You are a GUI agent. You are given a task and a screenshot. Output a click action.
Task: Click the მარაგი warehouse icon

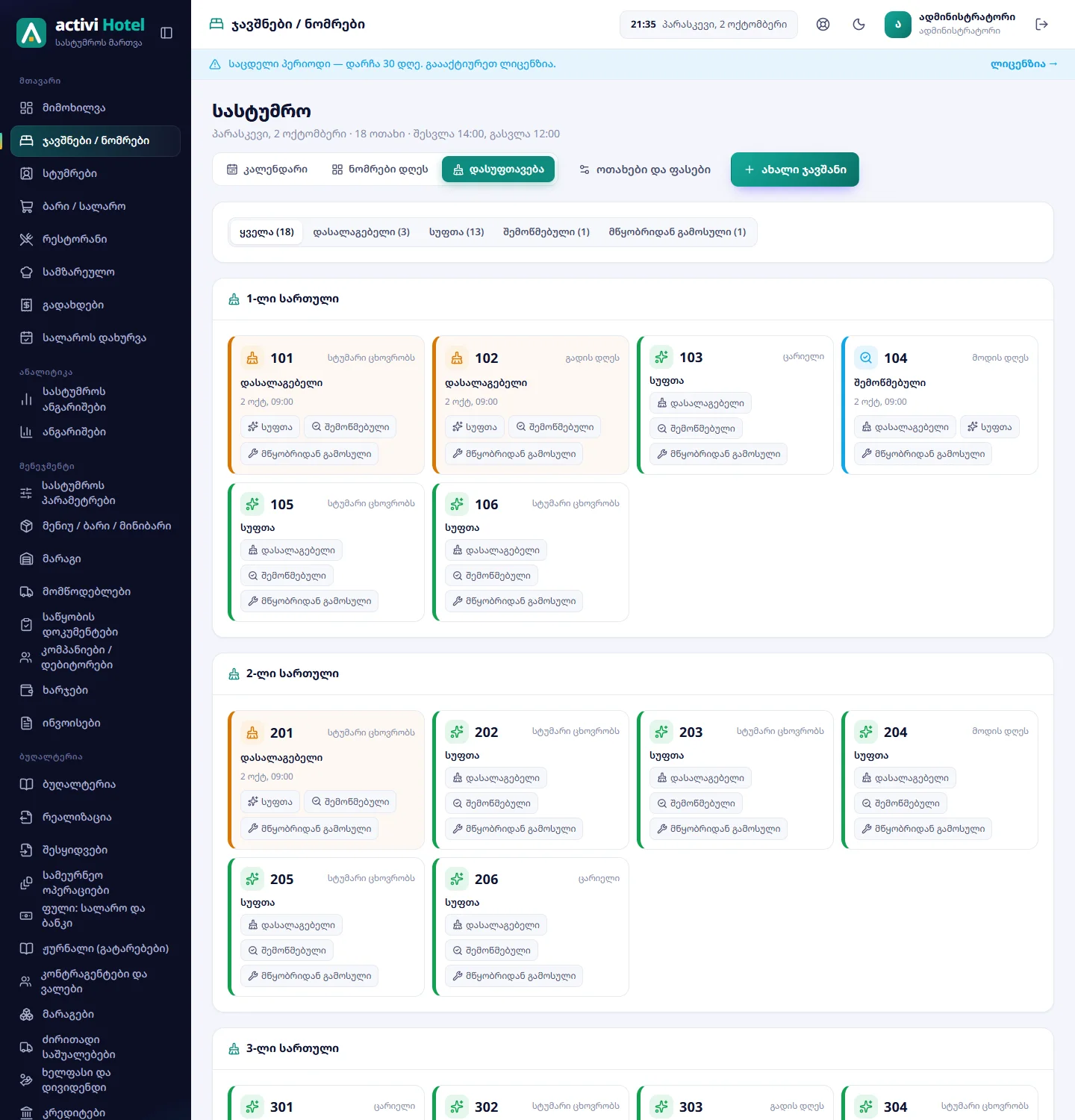tap(26, 559)
